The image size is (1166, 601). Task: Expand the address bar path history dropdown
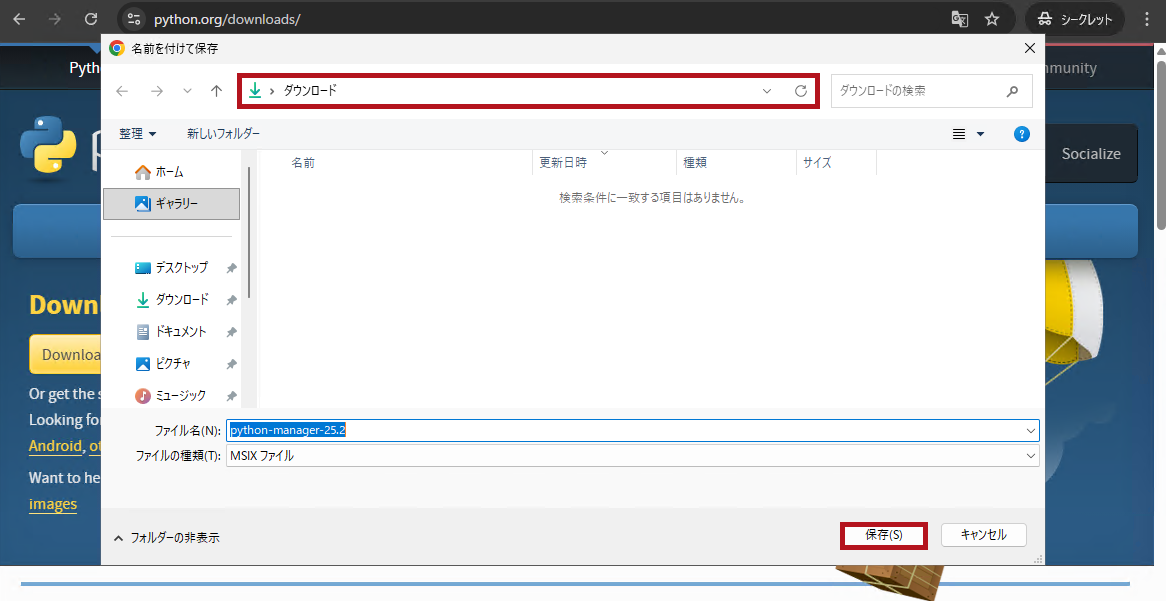point(767,91)
